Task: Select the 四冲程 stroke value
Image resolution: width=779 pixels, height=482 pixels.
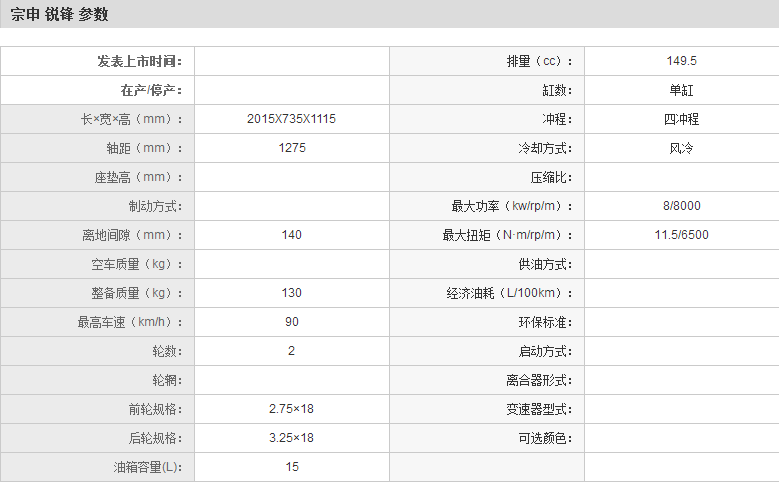Action: [x=681, y=119]
